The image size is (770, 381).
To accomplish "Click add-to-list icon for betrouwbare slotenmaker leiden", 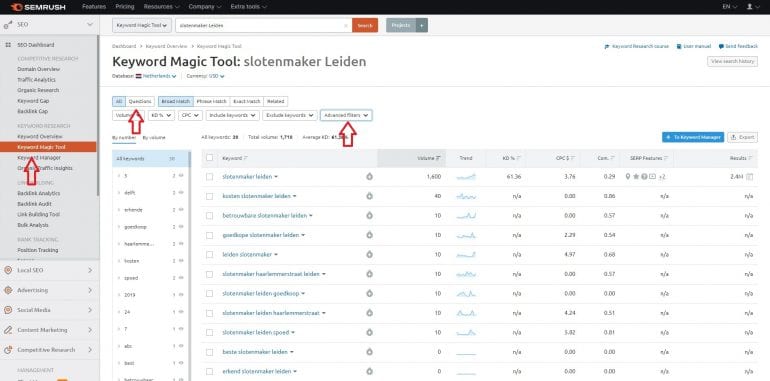I will [369, 216].
